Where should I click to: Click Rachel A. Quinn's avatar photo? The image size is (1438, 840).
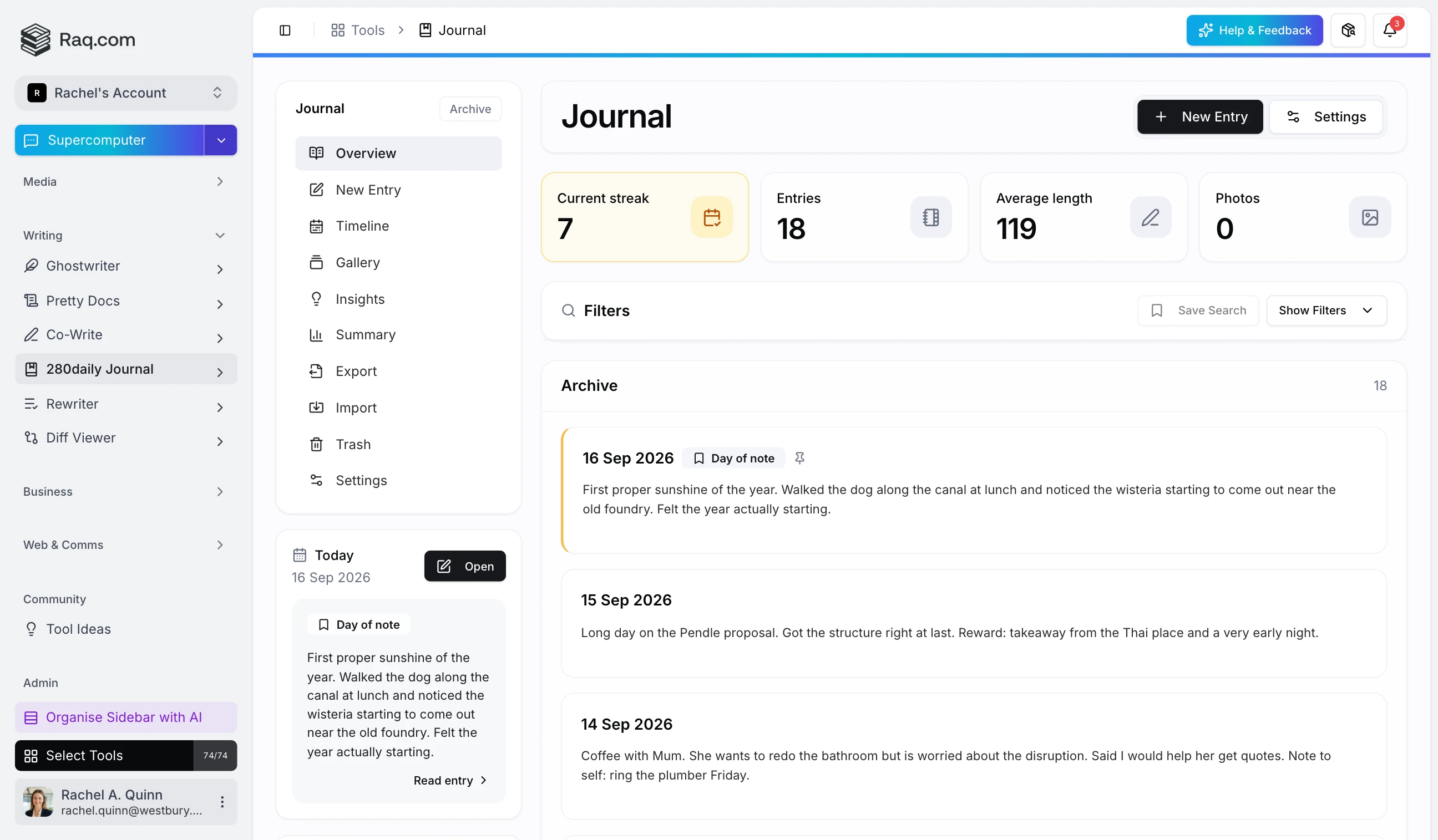(x=38, y=802)
